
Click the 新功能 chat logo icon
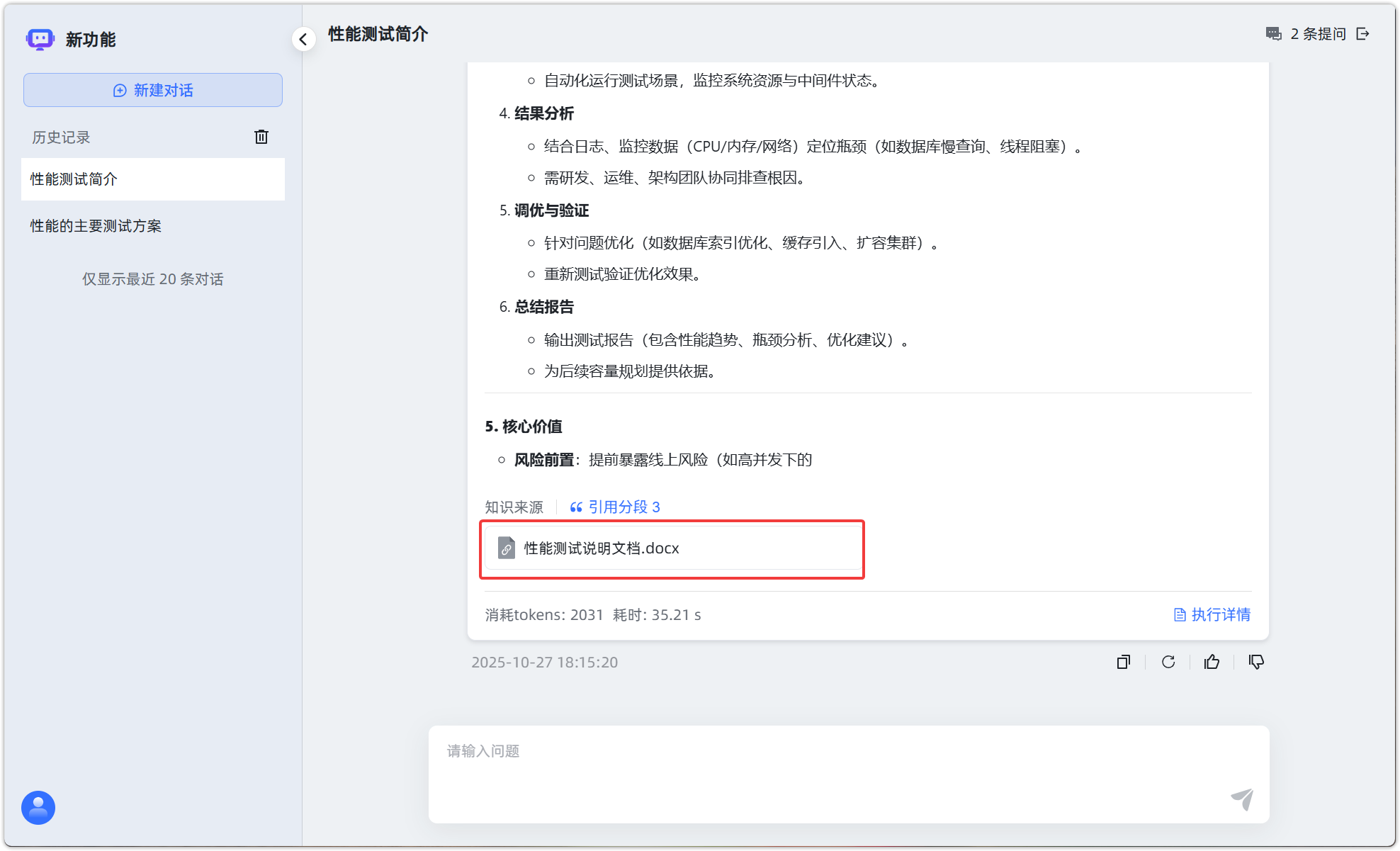(x=39, y=39)
